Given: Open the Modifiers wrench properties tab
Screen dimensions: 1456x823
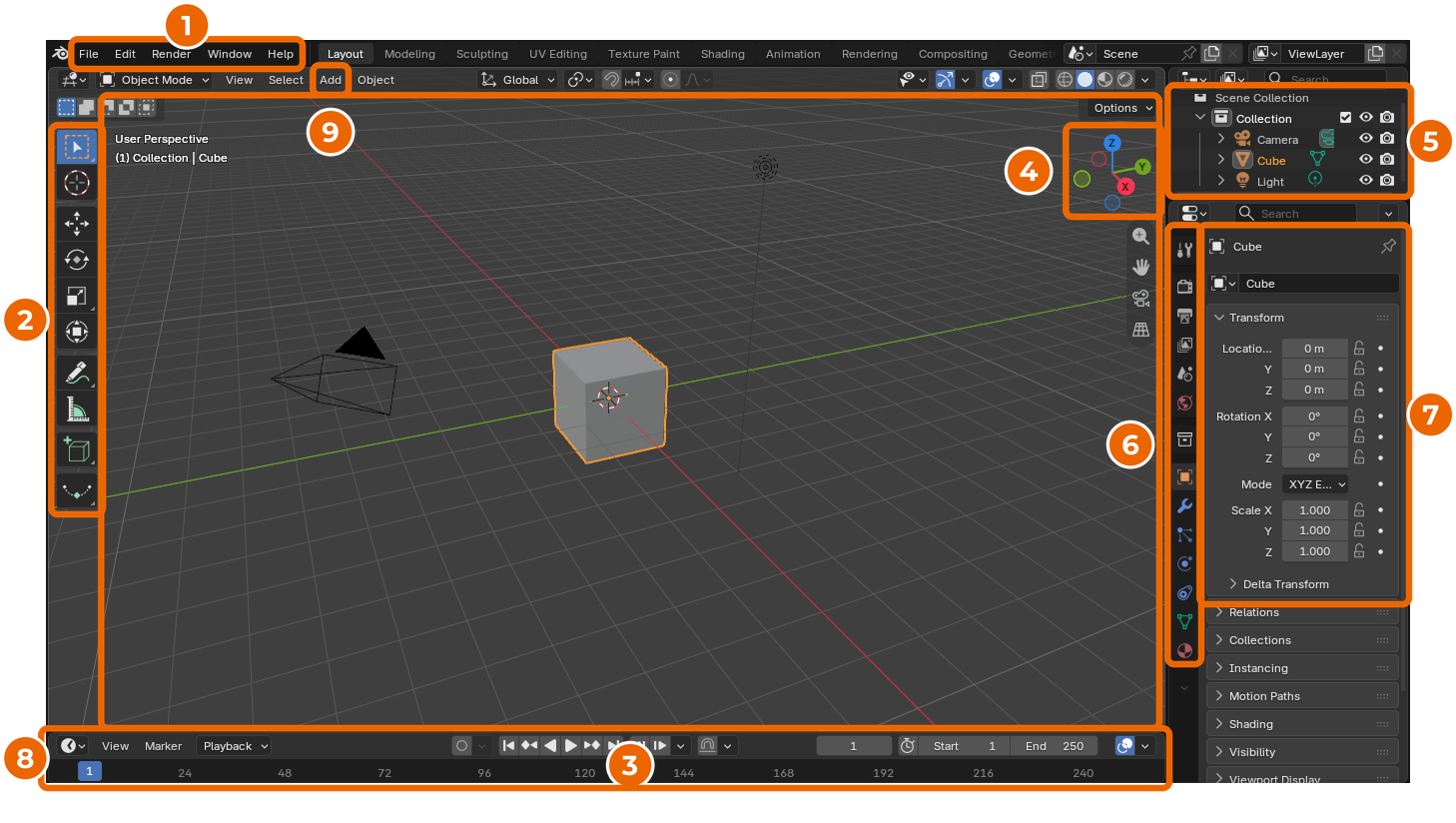Looking at the screenshot, I should [x=1184, y=506].
